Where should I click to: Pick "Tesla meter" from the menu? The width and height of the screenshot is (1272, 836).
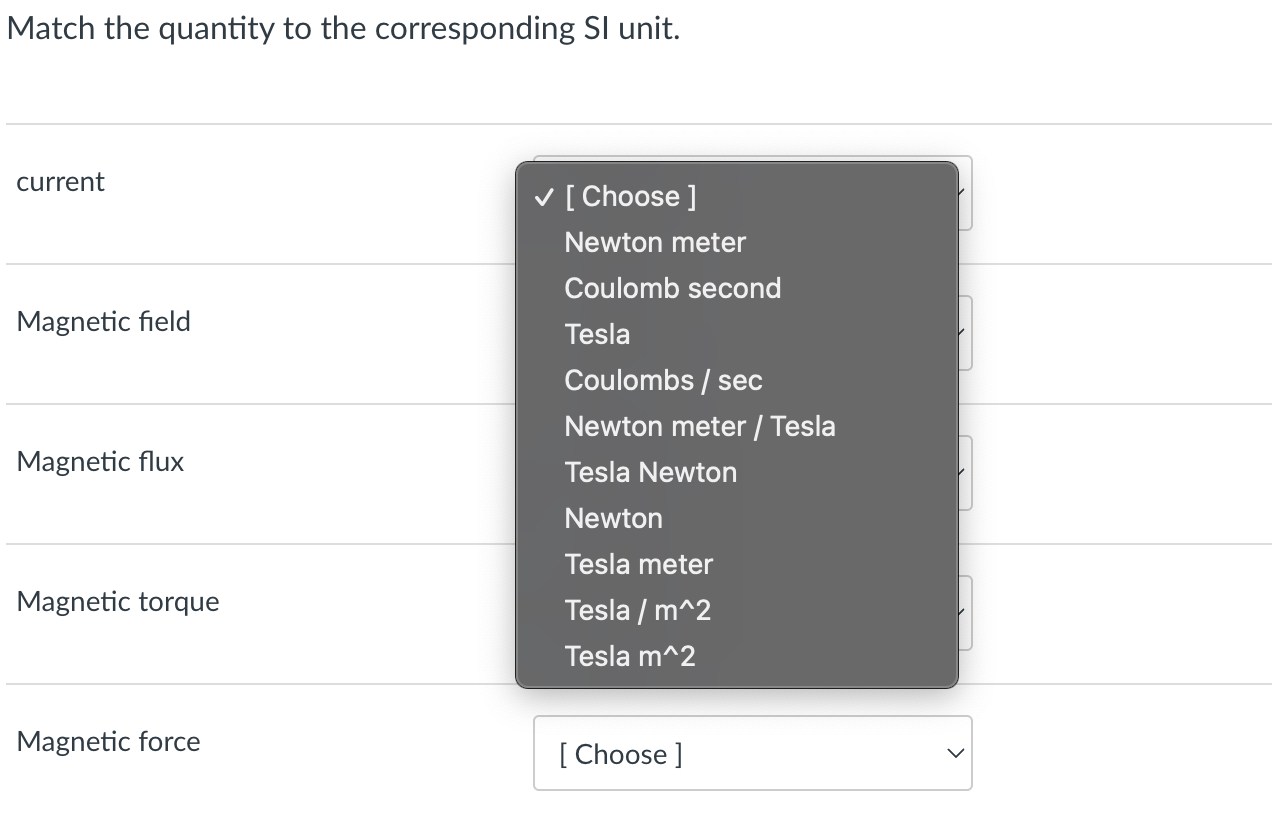[638, 564]
